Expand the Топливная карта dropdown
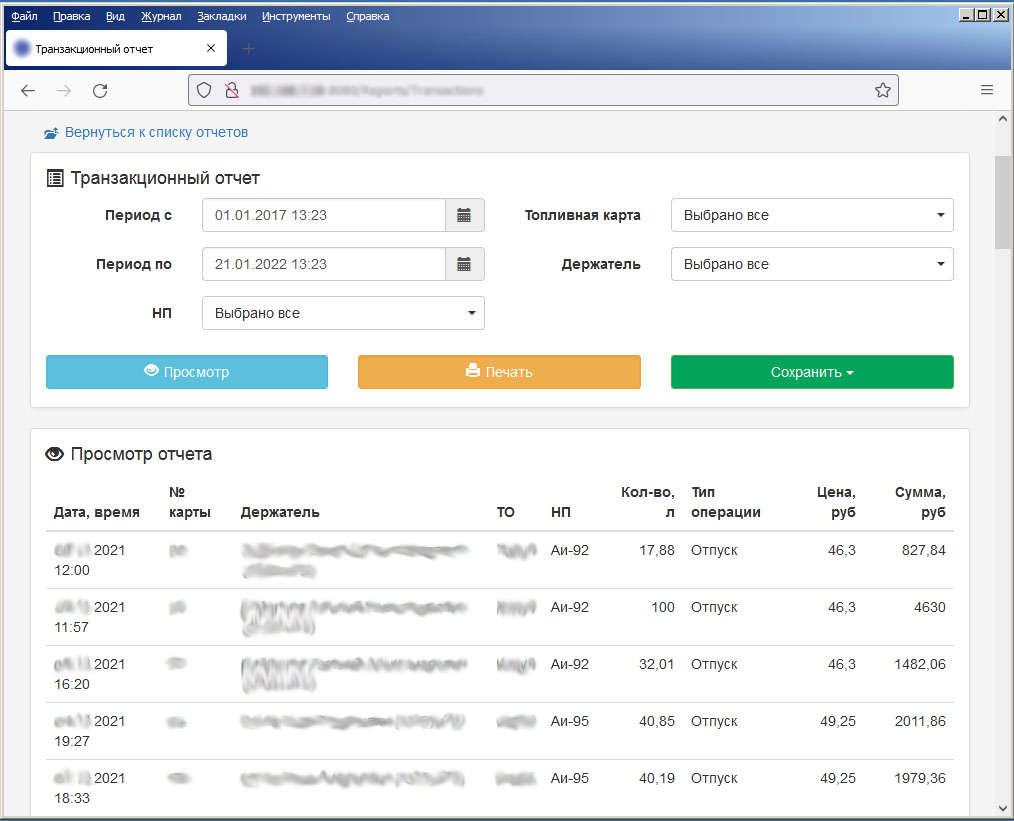The width and height of the screenshot is (1014, 821). click(812, 215)
